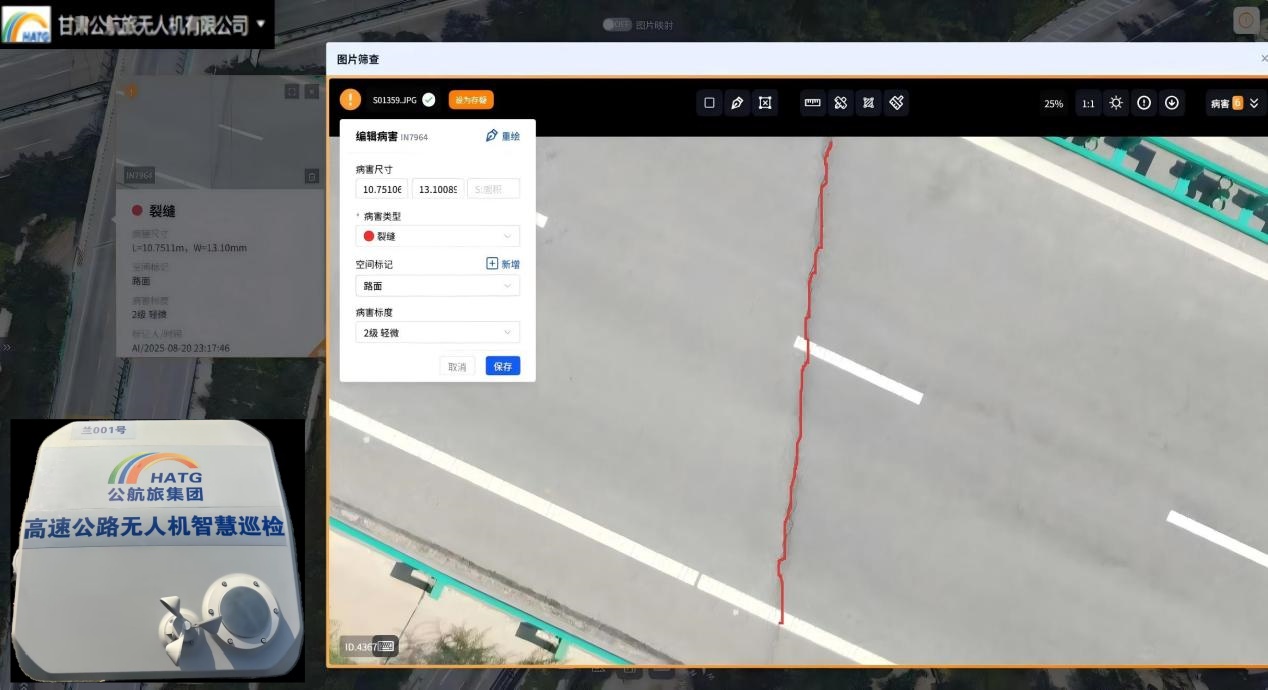Click the 取消 cancel button
Image resolution: width=1268 pixels, height=690 pixels.
click(x=457, y=366)
